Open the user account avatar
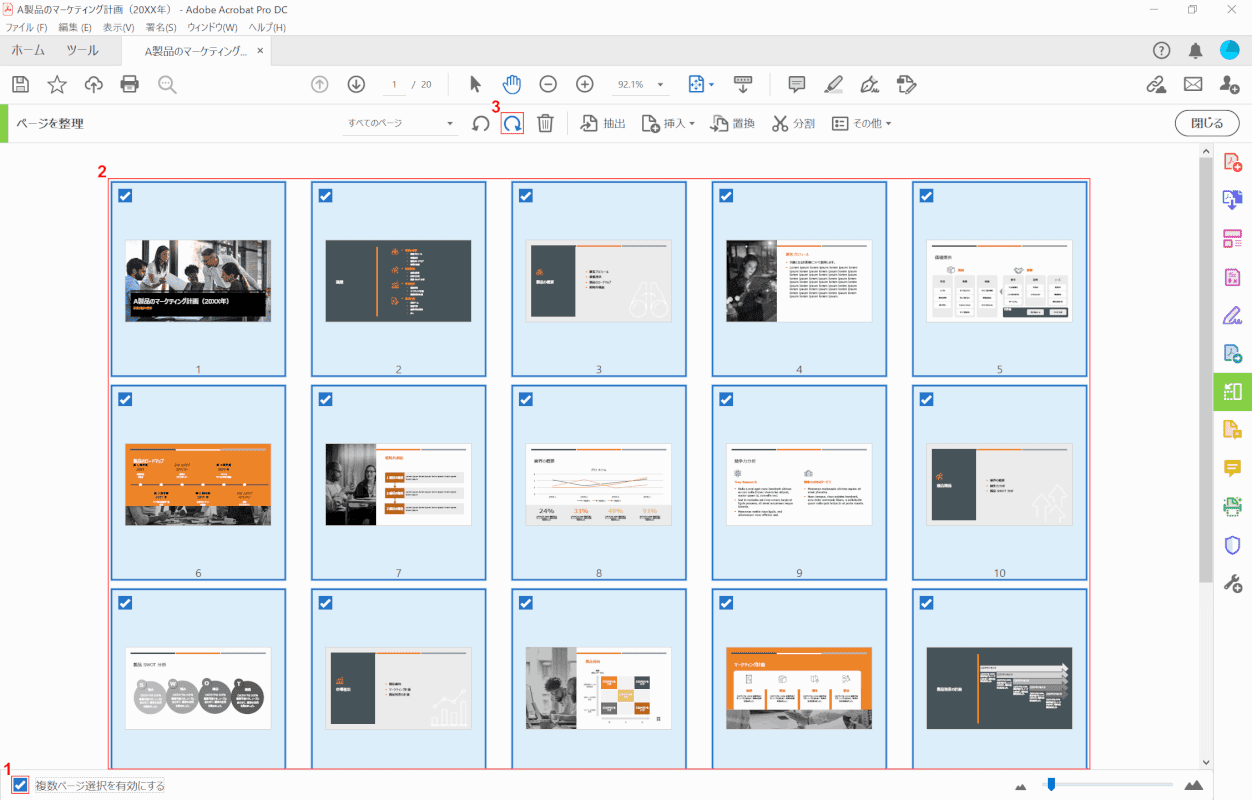 coord(1230,50)
